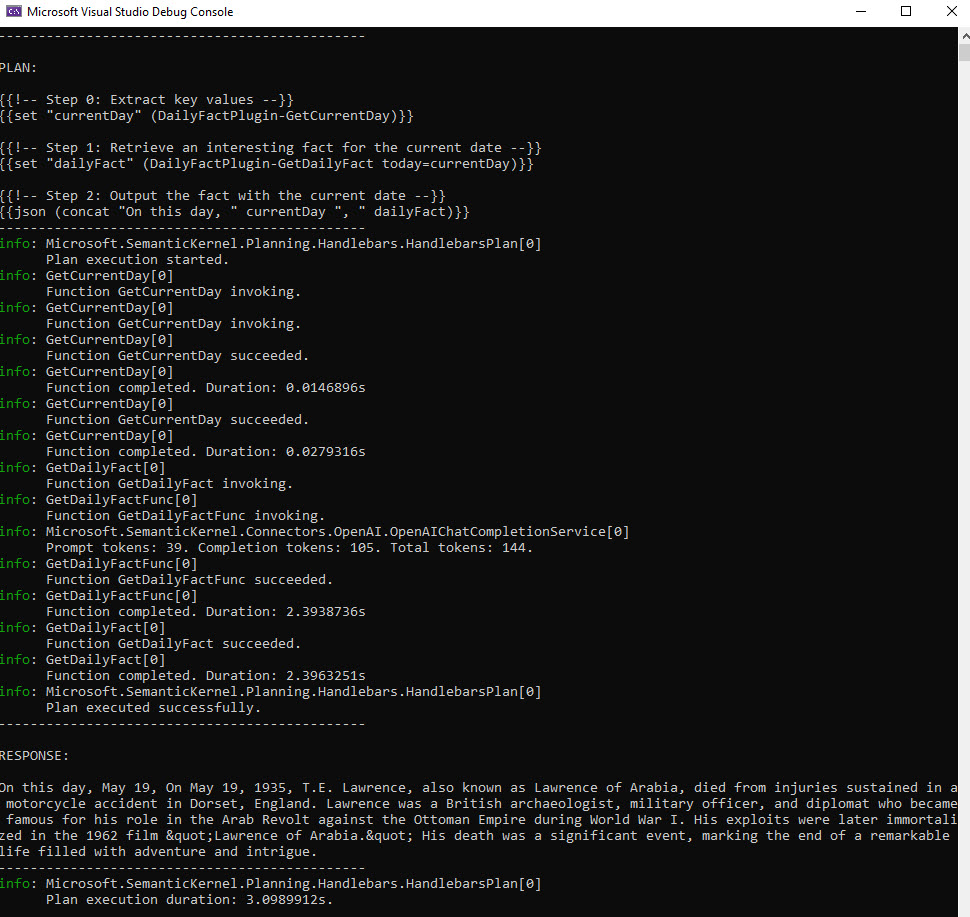Screen dimensions: 970x917
Task: Click "Duration: 0.0146896s" log line
Action: point(205,388)
